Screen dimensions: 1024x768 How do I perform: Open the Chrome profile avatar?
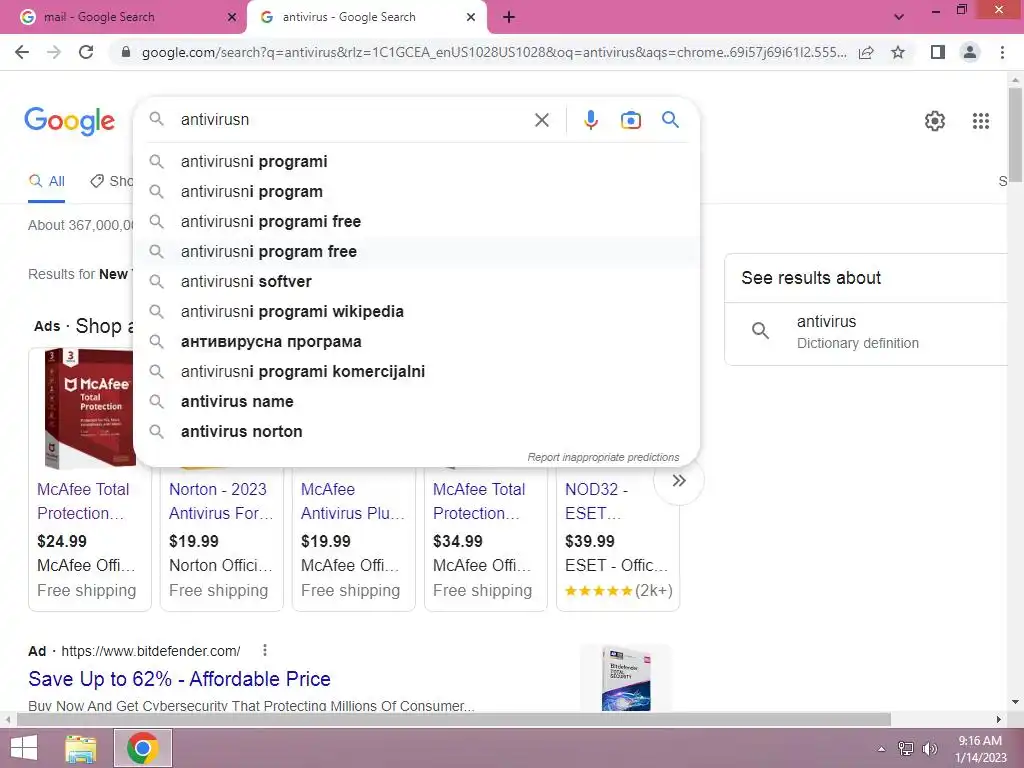point(970,52)
